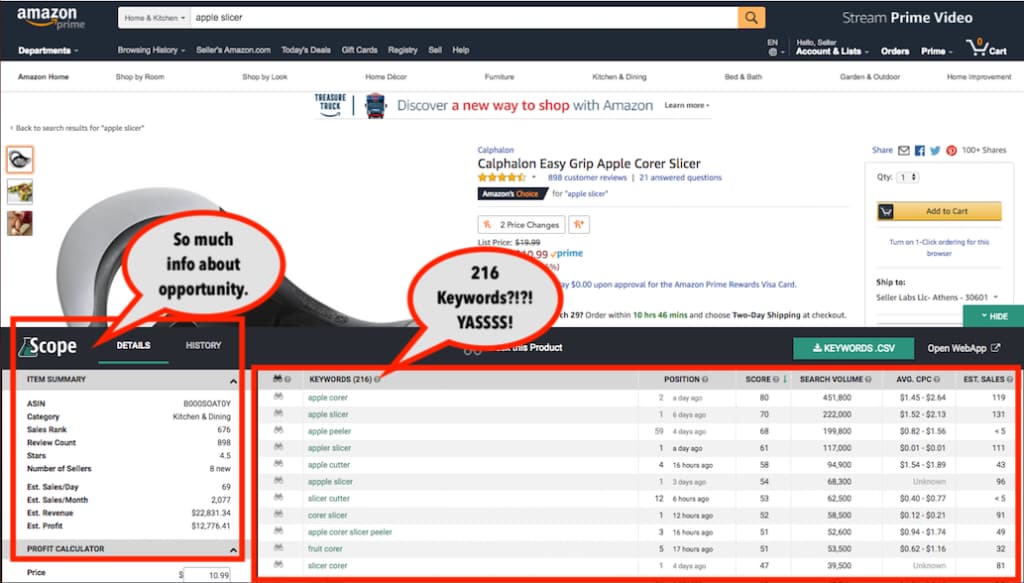Click the star rating of the product

[x=502, y=178]
